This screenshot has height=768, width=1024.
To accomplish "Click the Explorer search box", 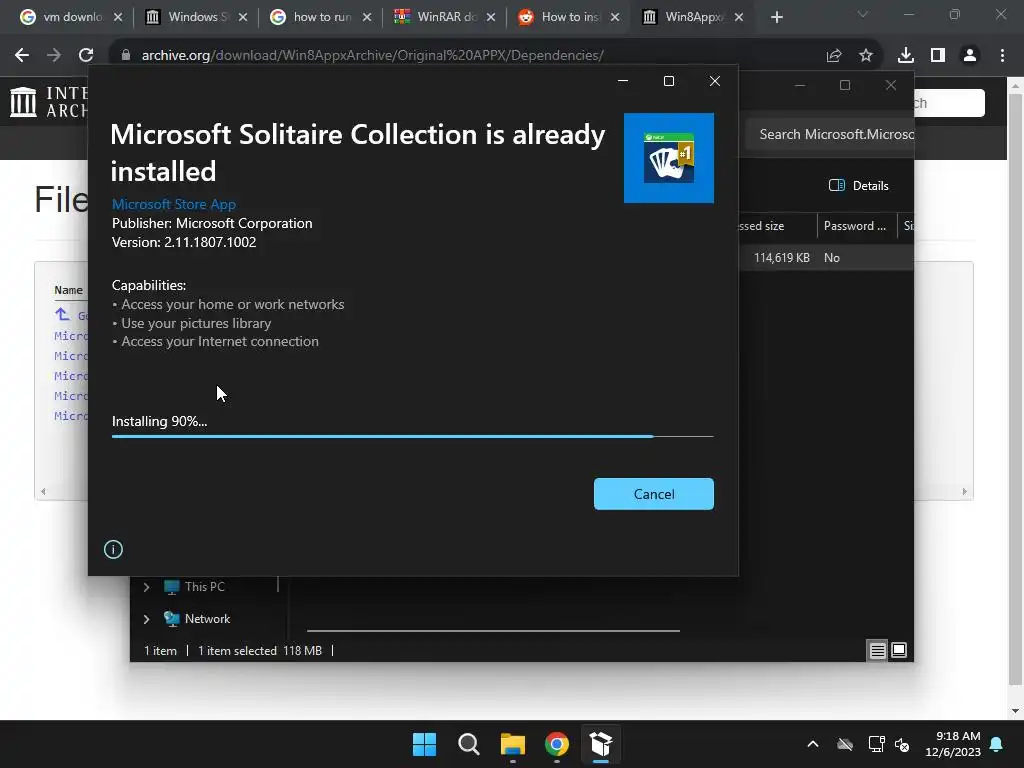I will [831, 135].
